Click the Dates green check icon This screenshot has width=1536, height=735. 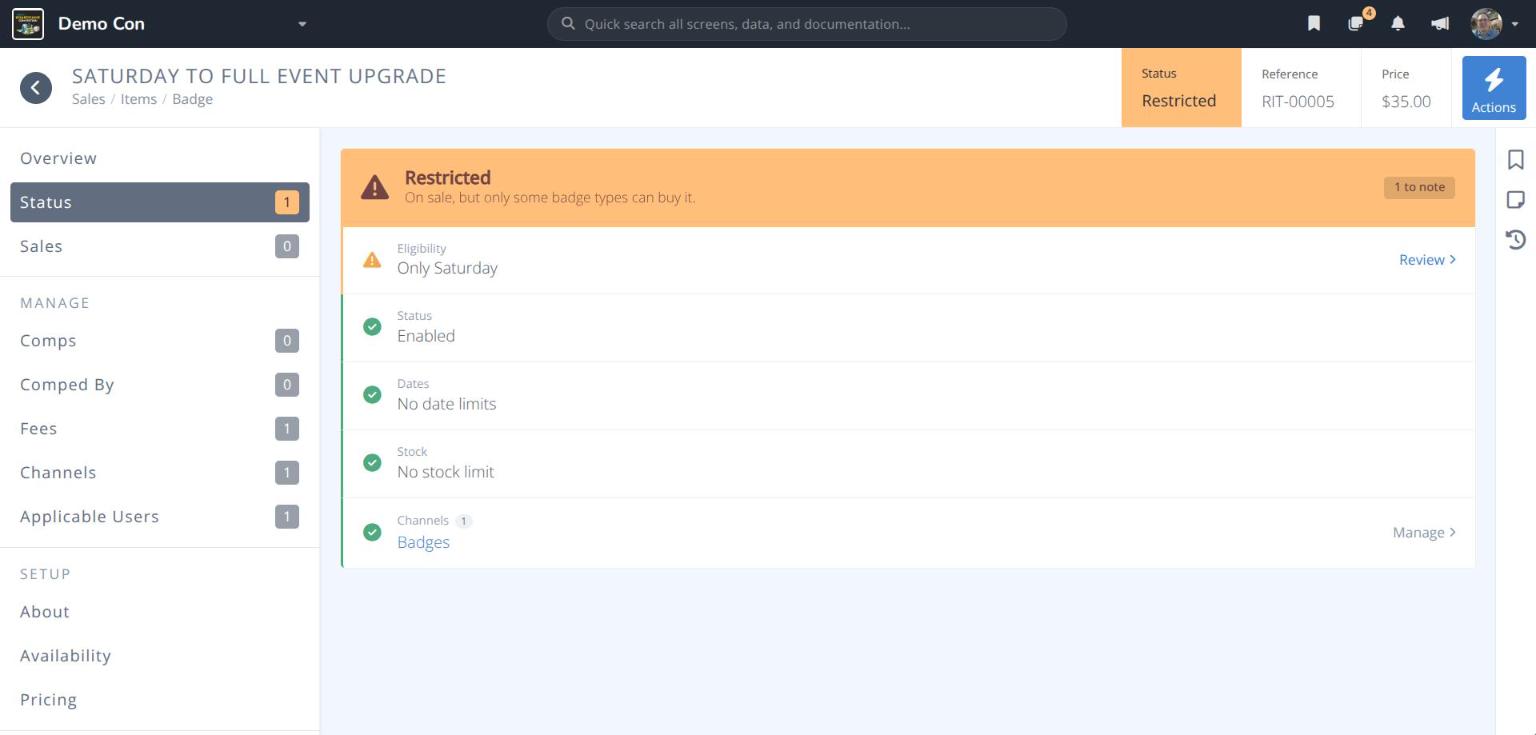point(372,395)
